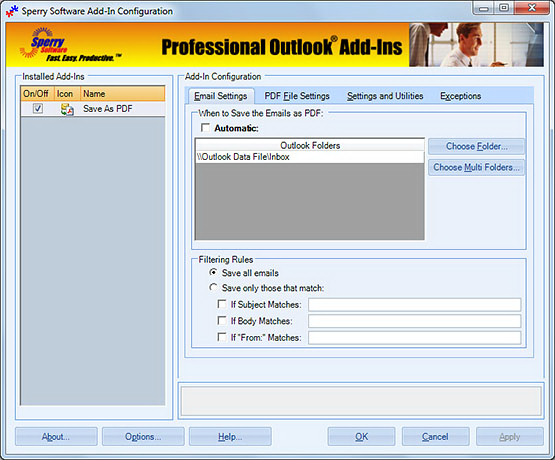Minimize the Add-In Configuration window
The height and width of the screenshot is (460, 555).
tap(484, 8)
